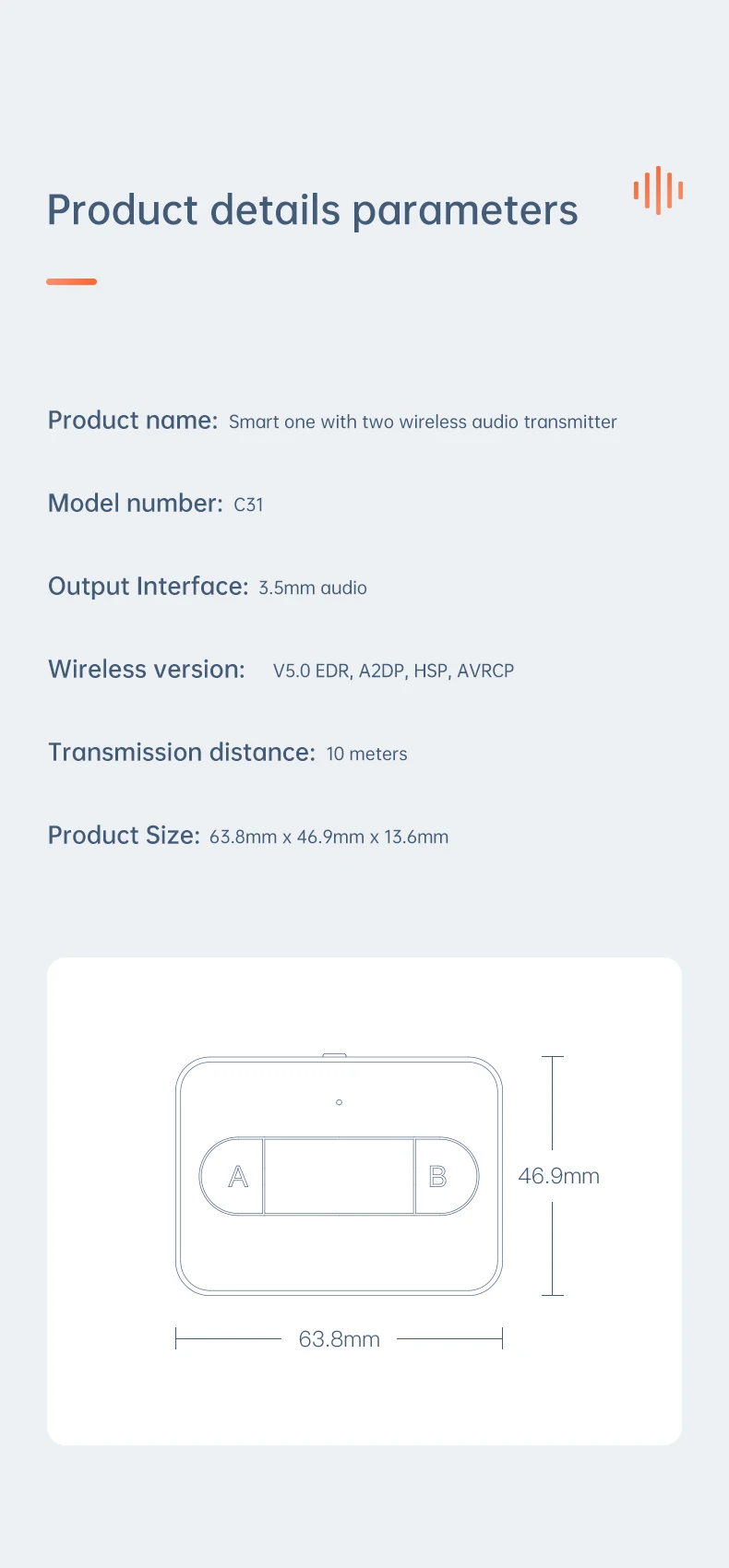Select the Product name label
This screenshot has height=1568, width=729.
click(132, 421)
